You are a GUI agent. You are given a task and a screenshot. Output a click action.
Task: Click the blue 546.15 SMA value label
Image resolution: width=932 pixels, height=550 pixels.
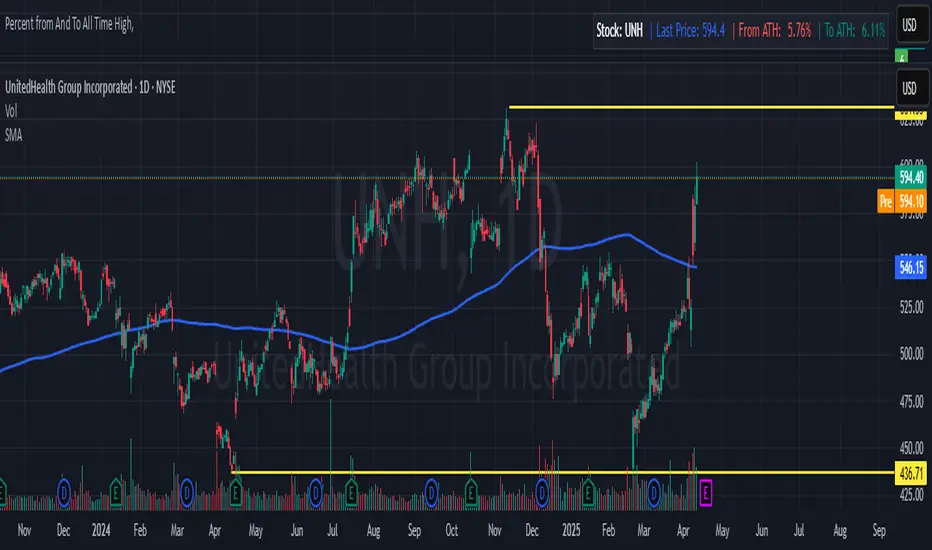(x=911, y=268)
